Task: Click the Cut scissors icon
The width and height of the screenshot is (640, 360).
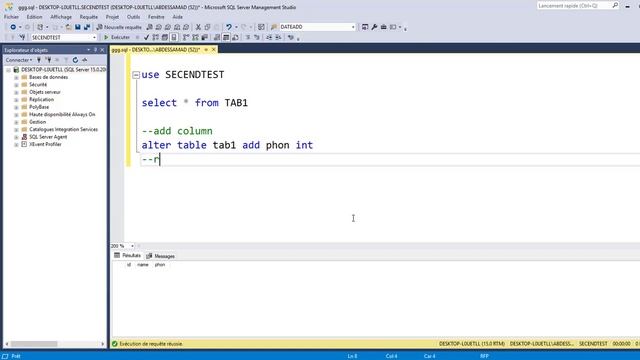Action: click(198, 27)
